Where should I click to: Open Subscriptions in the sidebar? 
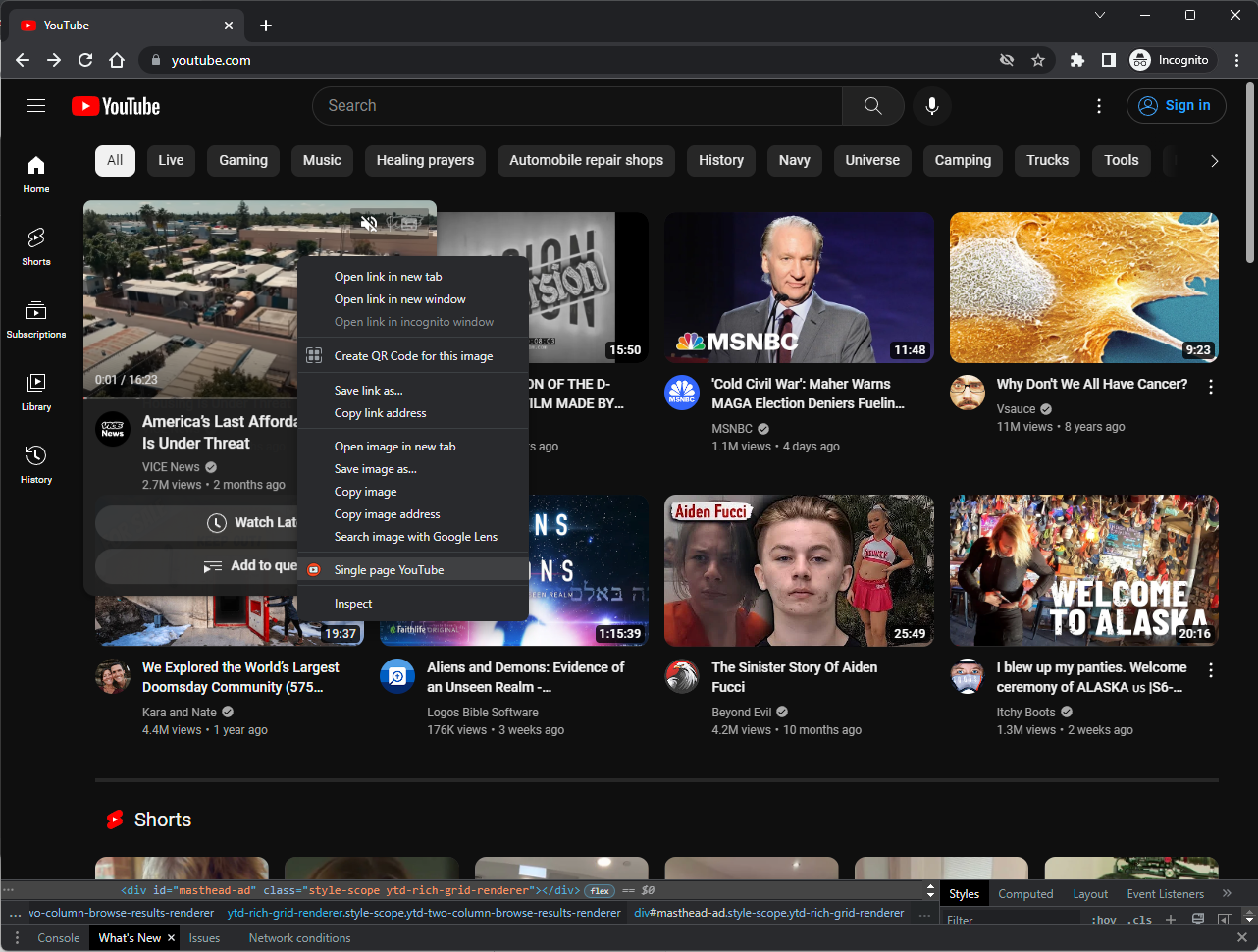(36, 319)
